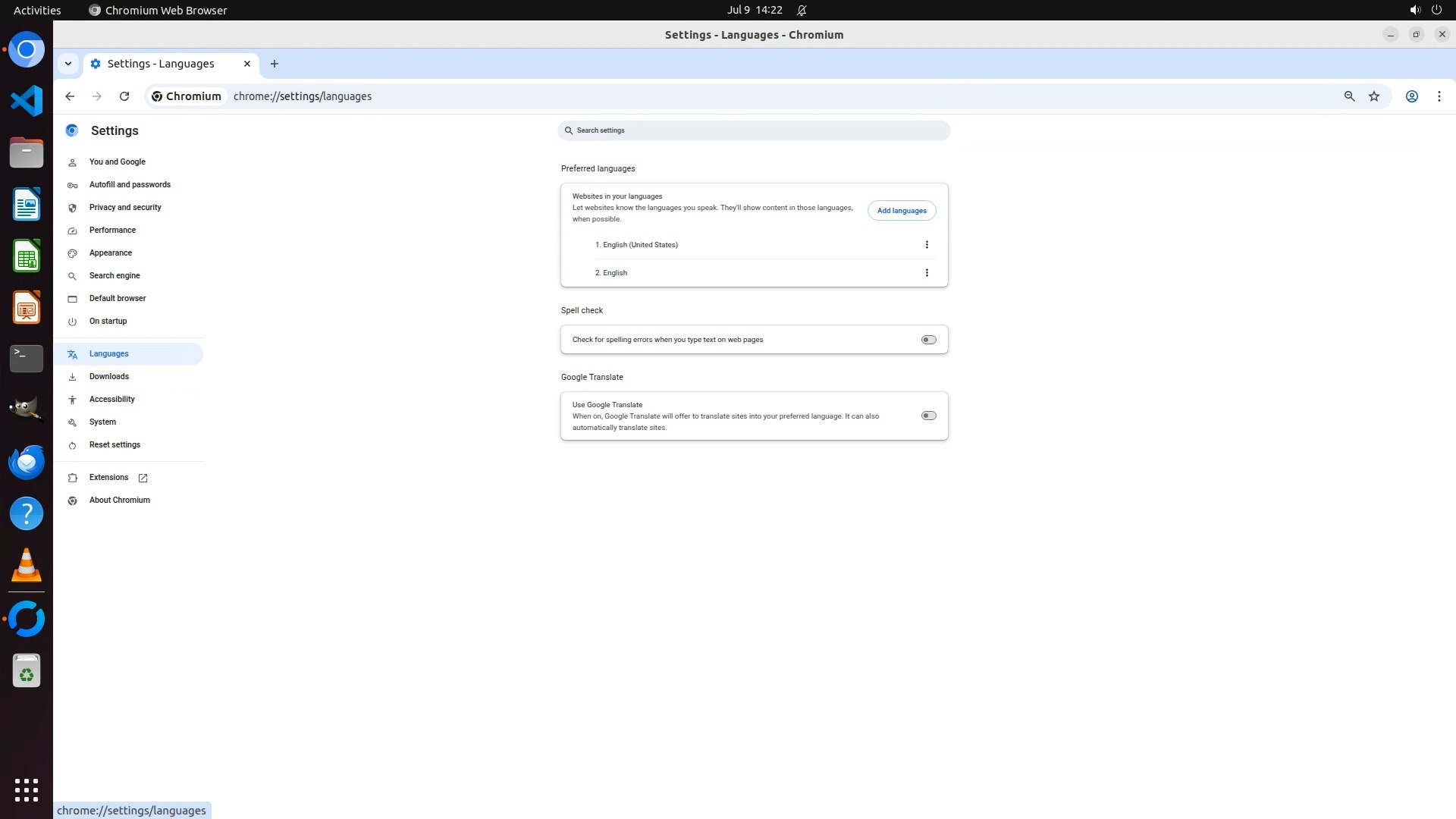This screenshot has height=819, width=1456.
Task: Open more actions for English (United States)
Action: click(927, 245)
